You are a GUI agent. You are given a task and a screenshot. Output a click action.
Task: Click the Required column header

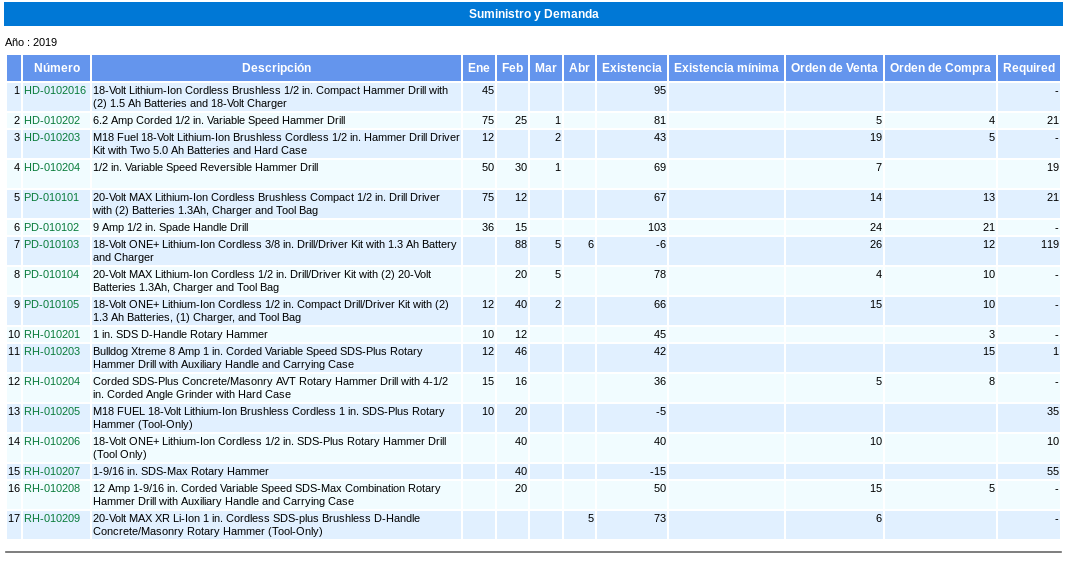1028,67
